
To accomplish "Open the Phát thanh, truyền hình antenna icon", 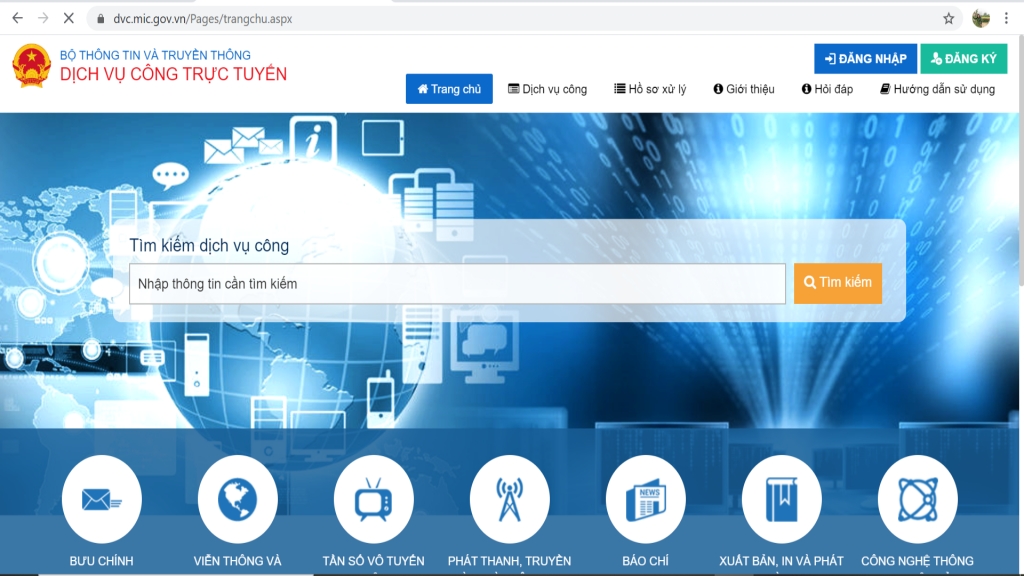I will [509, 498].
